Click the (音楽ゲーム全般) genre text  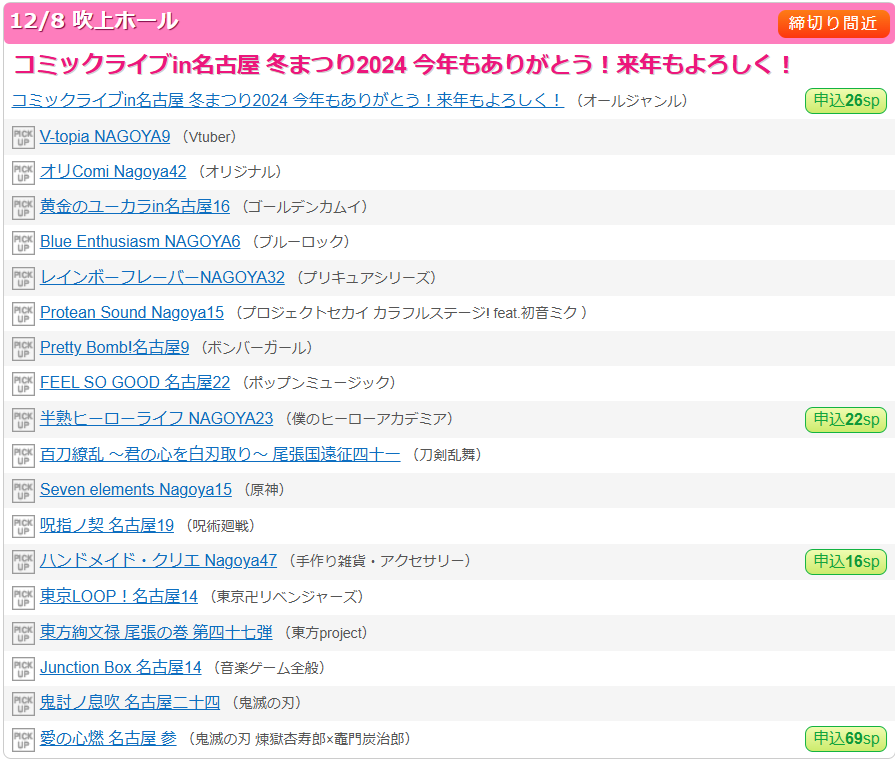269,668
